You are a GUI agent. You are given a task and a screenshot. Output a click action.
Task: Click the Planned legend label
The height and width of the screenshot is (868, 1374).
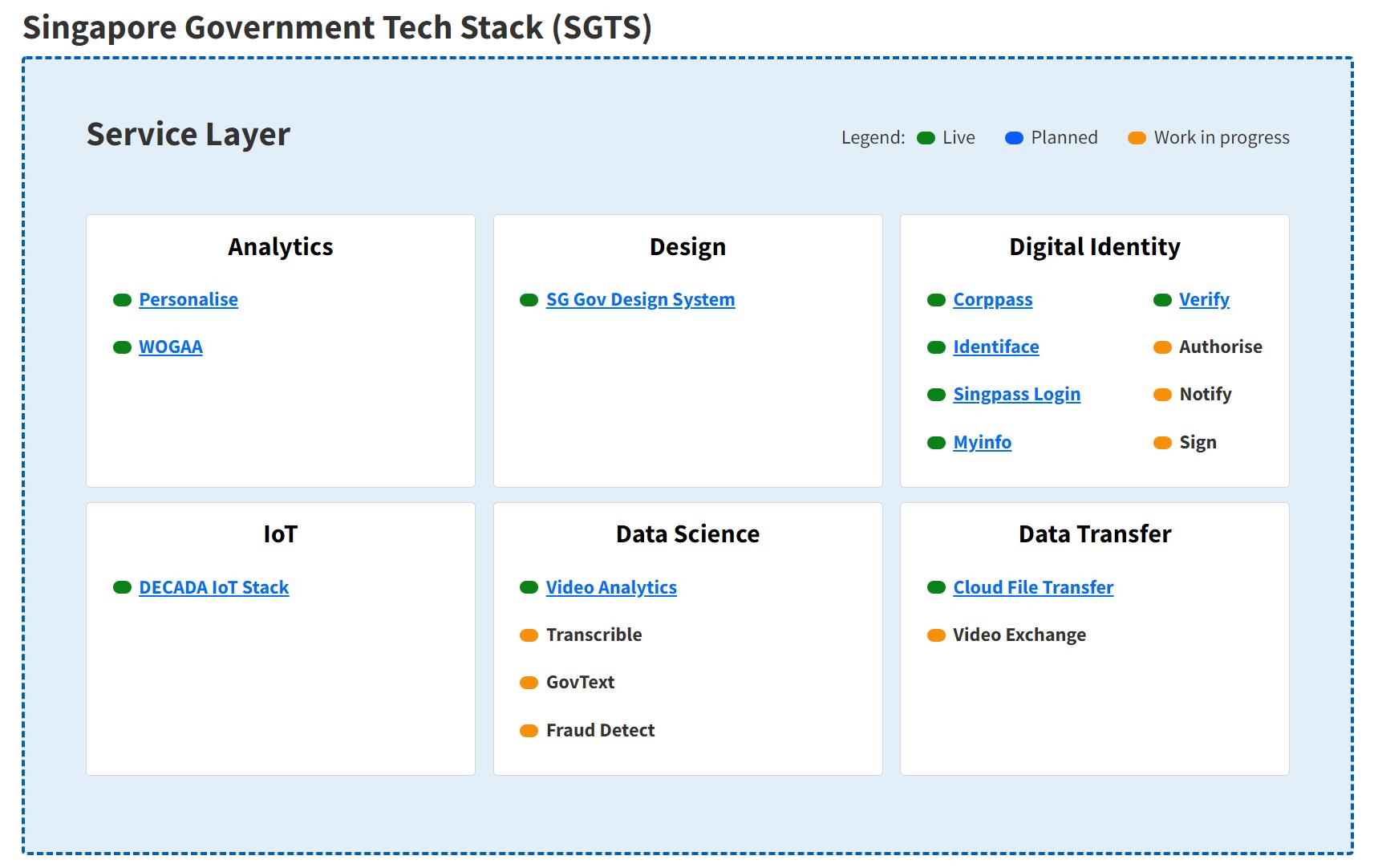(1064, 137)
